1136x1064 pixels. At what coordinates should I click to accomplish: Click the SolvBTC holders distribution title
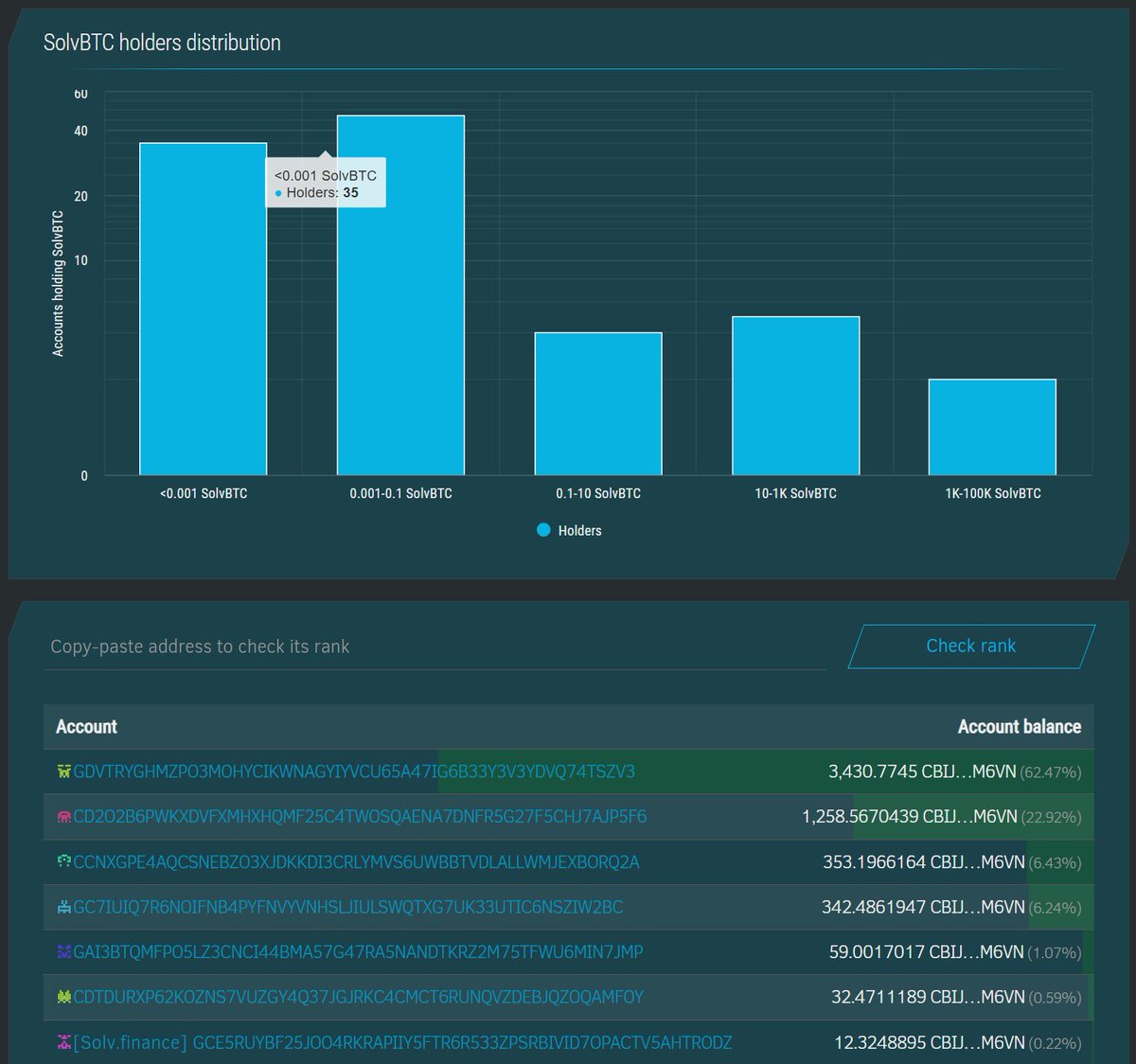162,43
